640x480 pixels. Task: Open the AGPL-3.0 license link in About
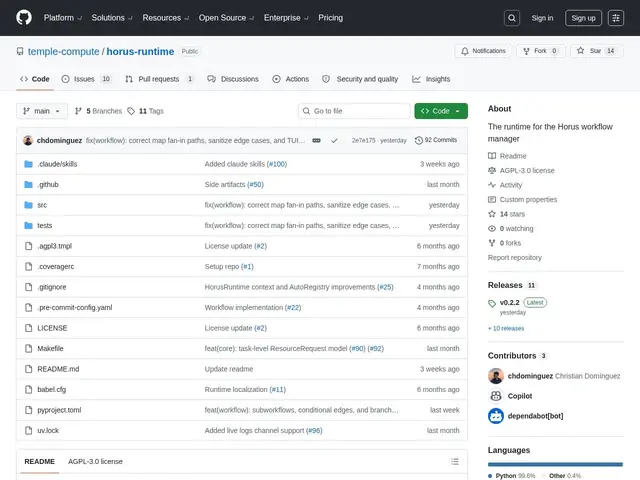[521, 171]
